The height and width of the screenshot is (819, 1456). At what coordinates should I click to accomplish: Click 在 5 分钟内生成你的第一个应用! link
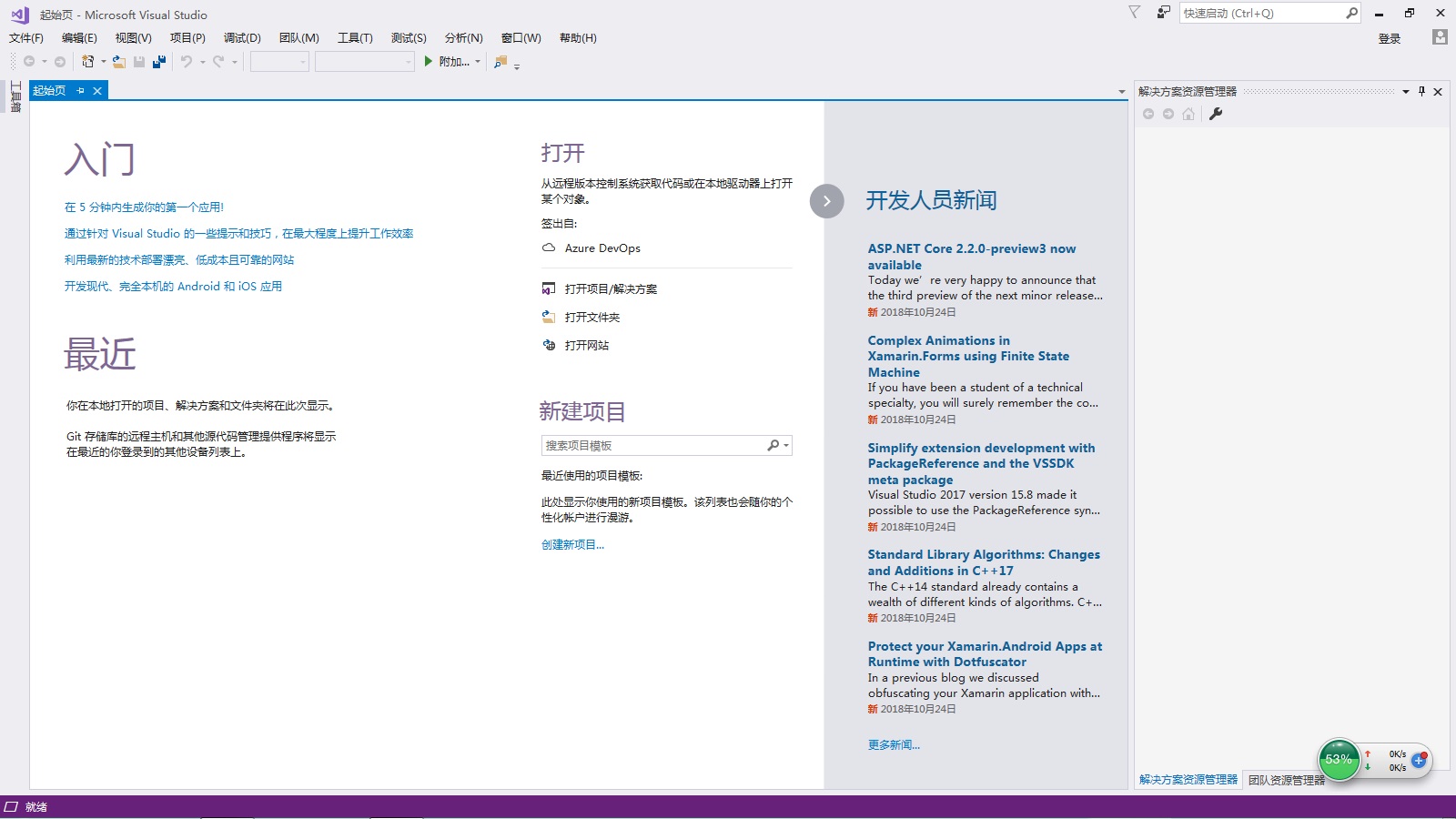(144, 207)
